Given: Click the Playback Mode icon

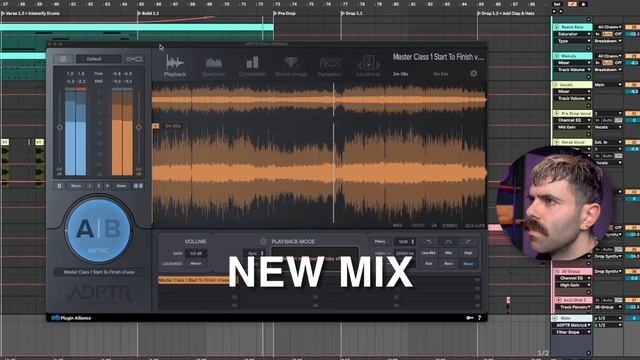Looking at the screenshot, I should [263, 242].
